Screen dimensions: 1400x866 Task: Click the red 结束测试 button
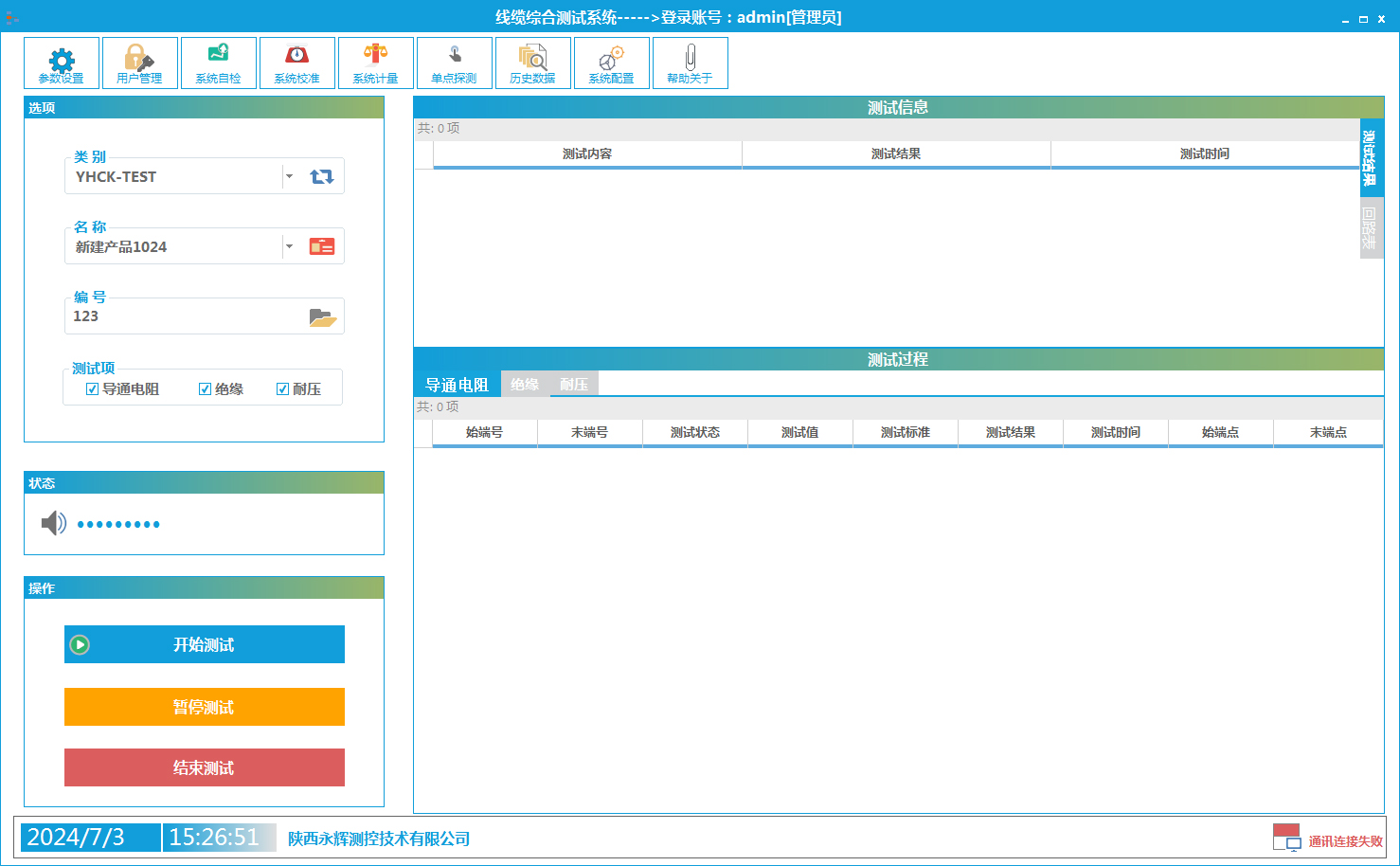click(205, 767)
